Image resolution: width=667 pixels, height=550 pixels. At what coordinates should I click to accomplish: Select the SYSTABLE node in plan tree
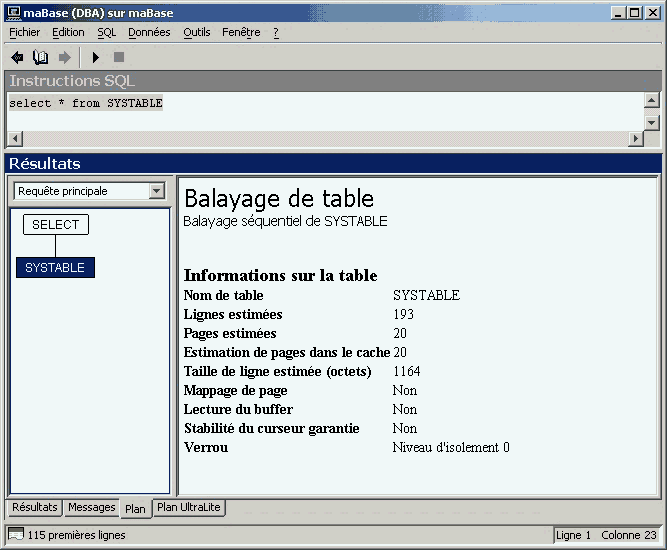pyautogui.click(x=55, y=268)
